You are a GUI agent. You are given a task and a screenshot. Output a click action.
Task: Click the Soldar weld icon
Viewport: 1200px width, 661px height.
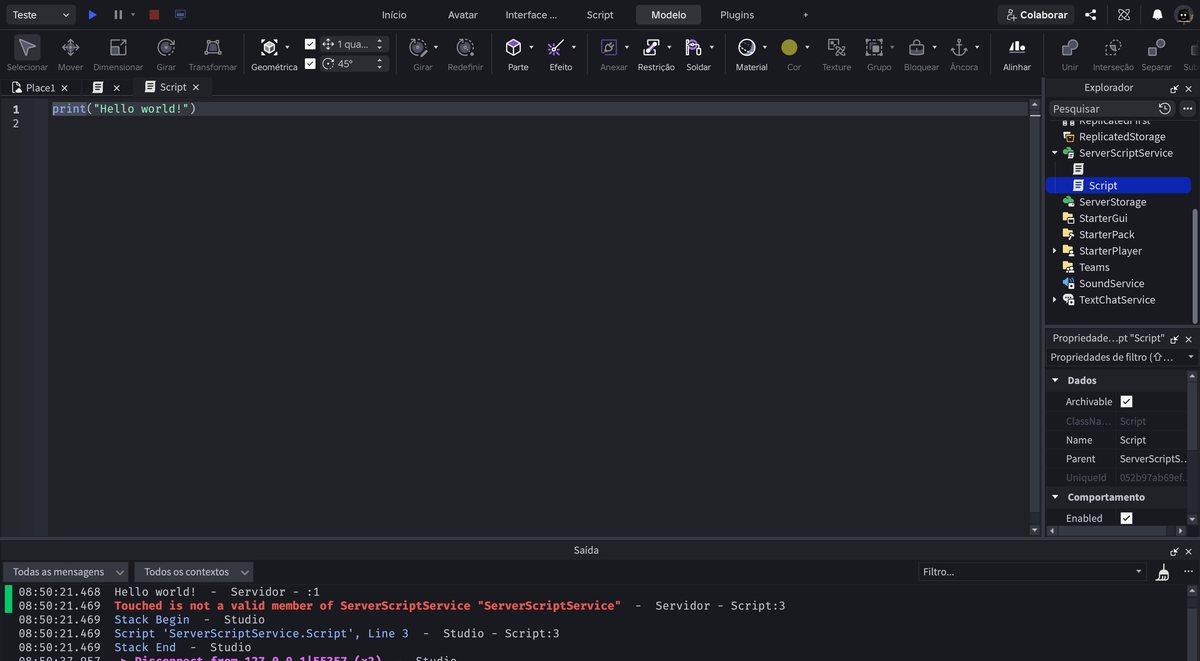pos(694,47)
